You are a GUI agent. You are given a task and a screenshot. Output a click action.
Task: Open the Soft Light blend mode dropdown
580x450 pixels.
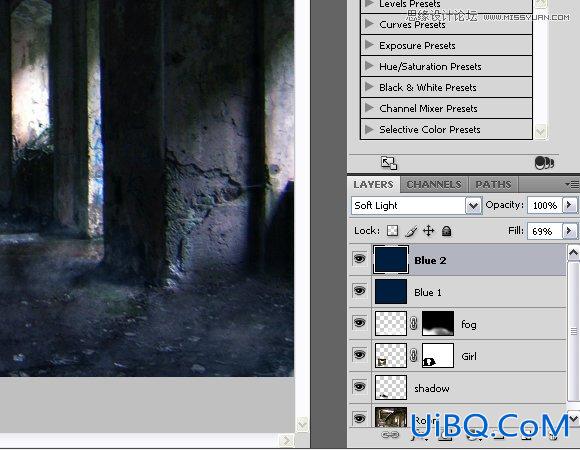(x=473, y=206)
